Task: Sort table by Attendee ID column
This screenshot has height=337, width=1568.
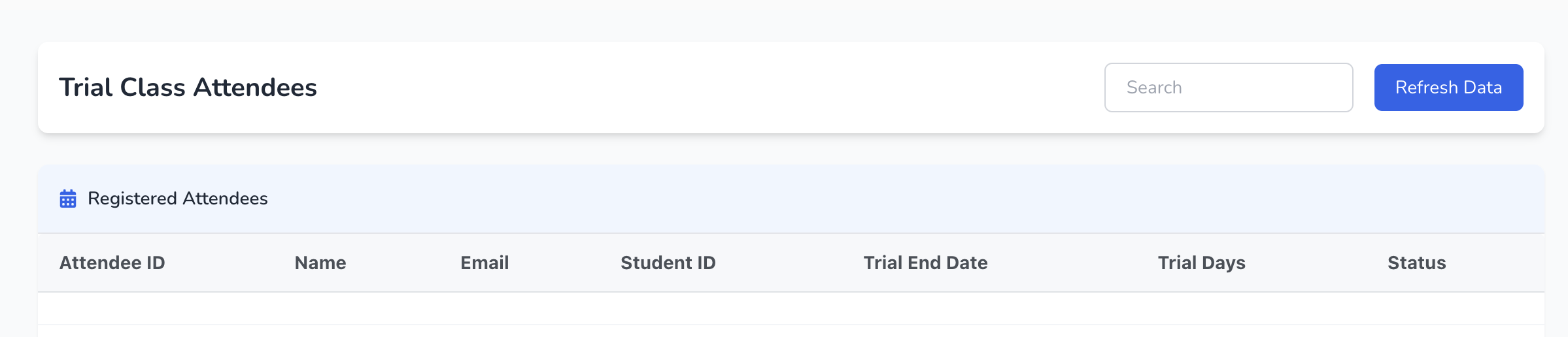Action: [112, 263]
